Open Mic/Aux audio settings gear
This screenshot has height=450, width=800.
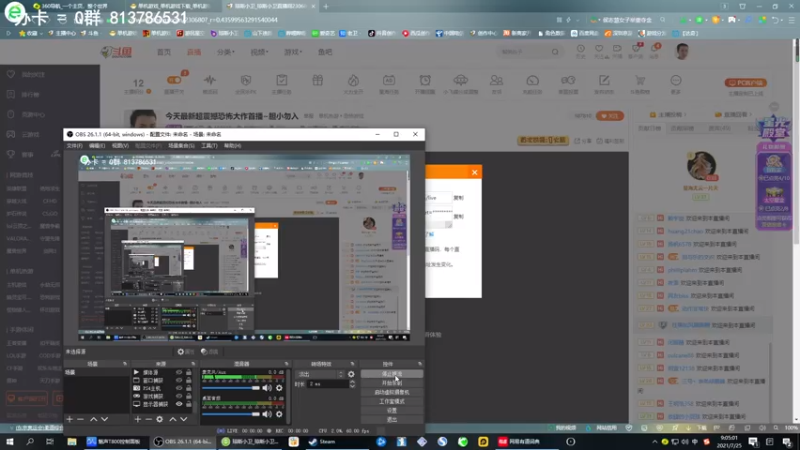(x=279, y=388)
